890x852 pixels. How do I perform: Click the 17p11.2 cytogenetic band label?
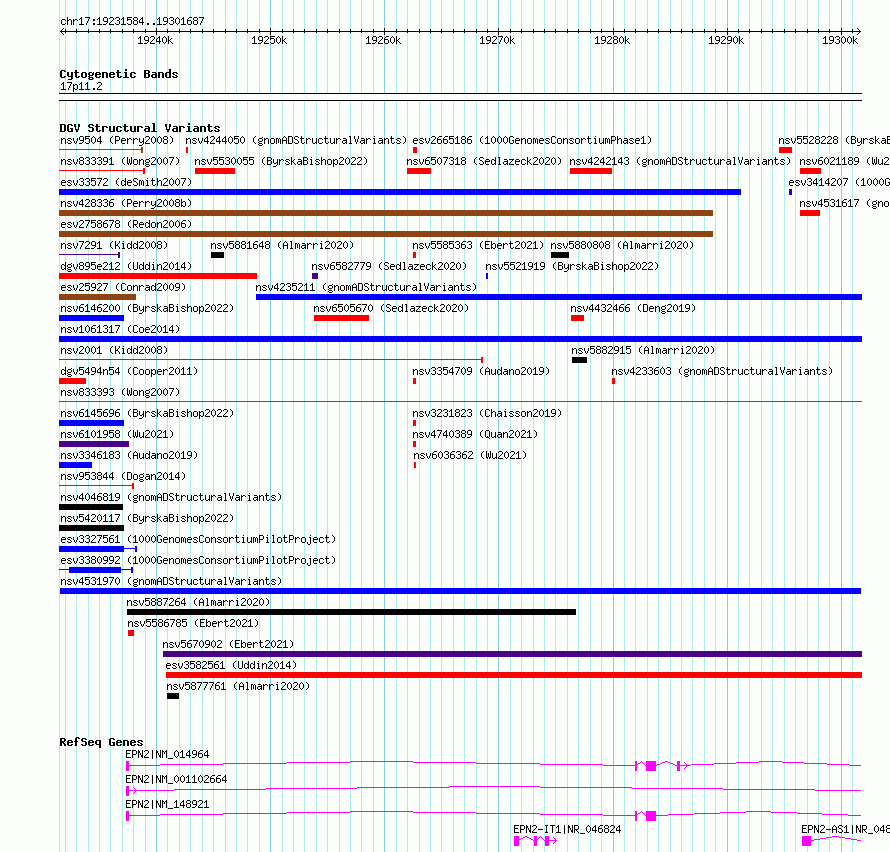81,86
